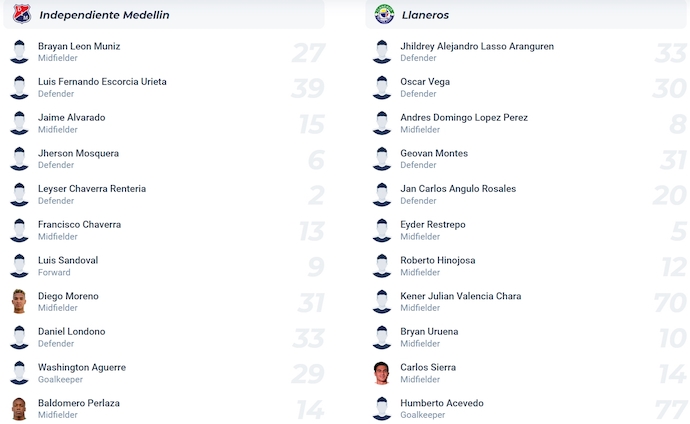
Task: Click Brayan Leon Muniz's avatar icon
Action: tap(19, 52)
